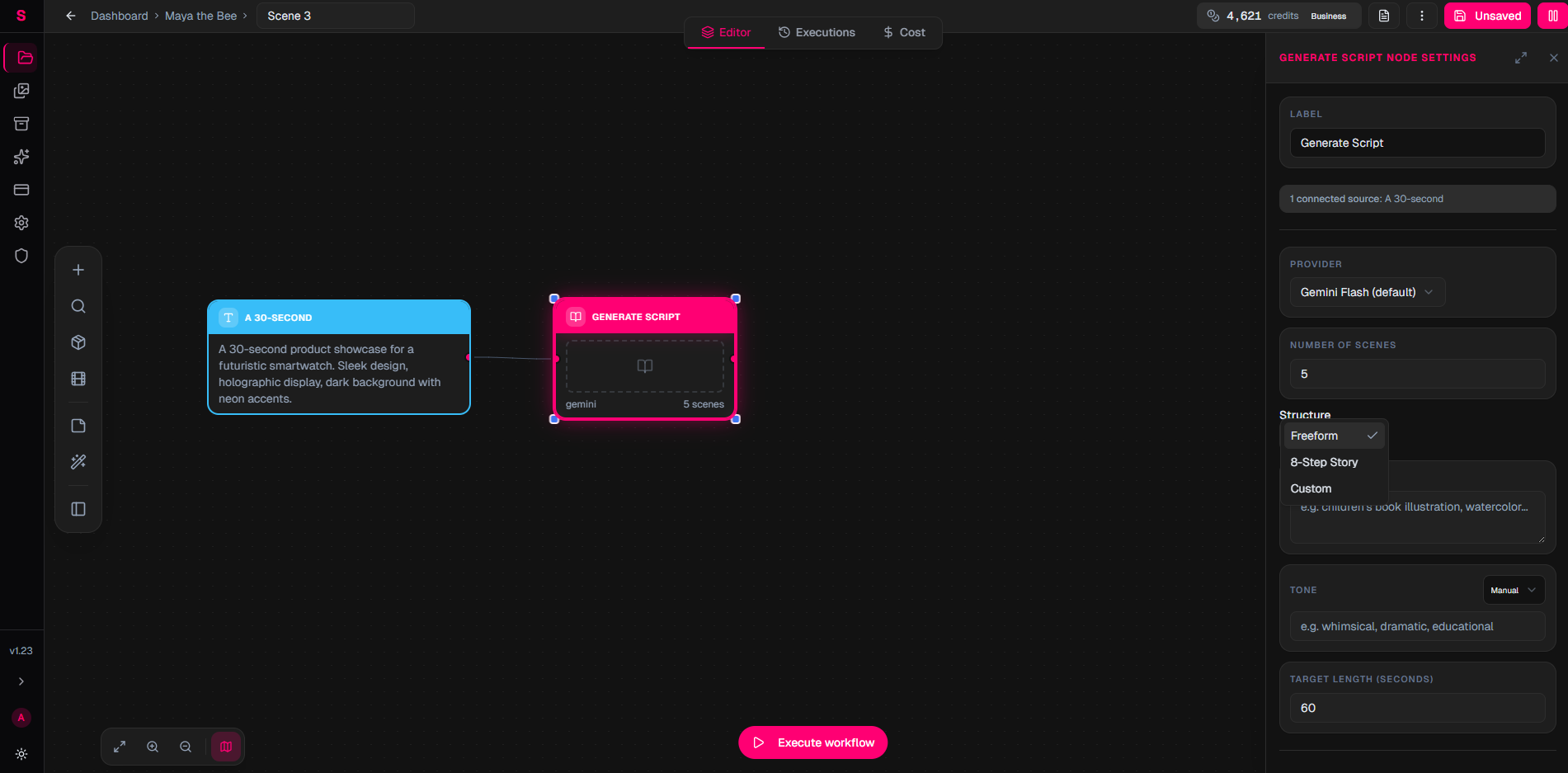Select 8-Step Story from the Structure dropdown

point(1325,462)
